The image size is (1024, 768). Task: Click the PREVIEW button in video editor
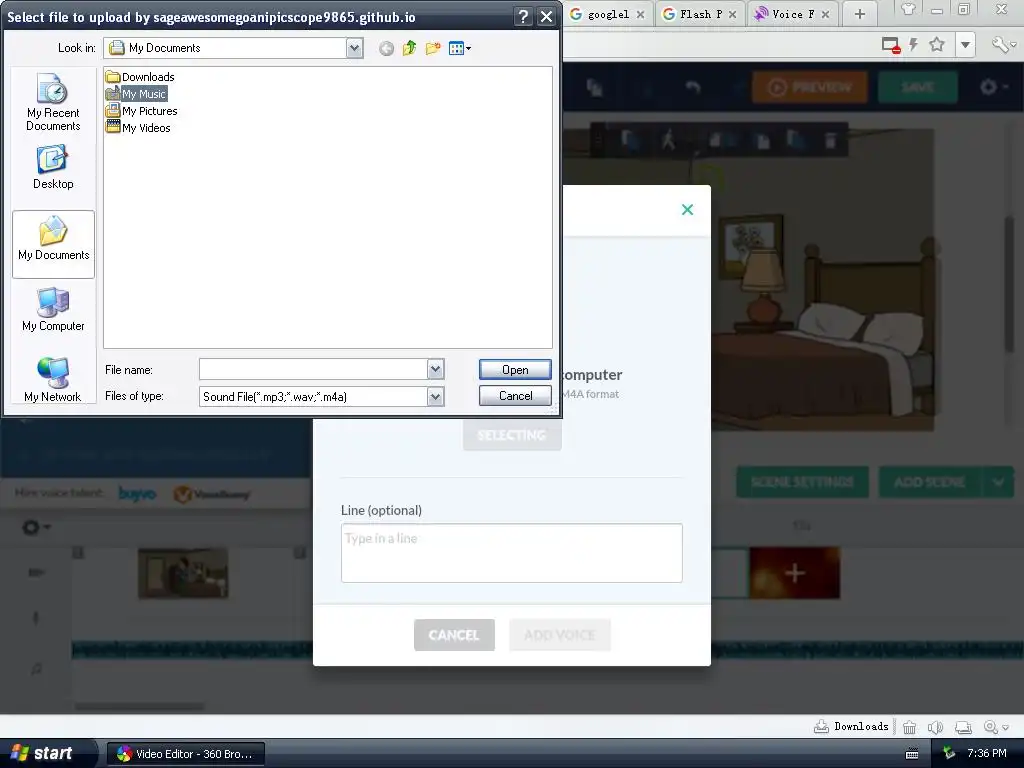(810, 87)
